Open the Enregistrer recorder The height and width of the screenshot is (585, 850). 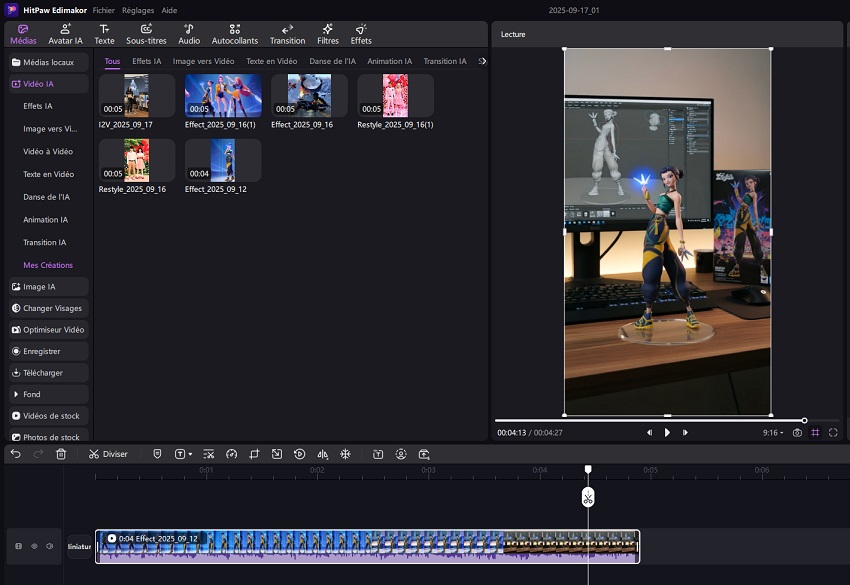pyautogui.click(x=48, y=351)
